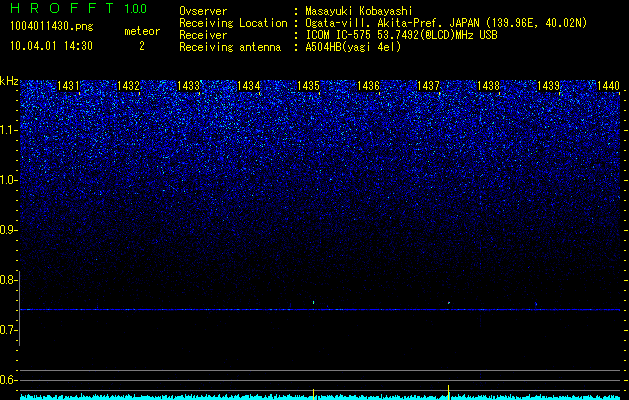Click the 1433 time marker
This screenshot has width=629, height=400.
click(189, 85)
